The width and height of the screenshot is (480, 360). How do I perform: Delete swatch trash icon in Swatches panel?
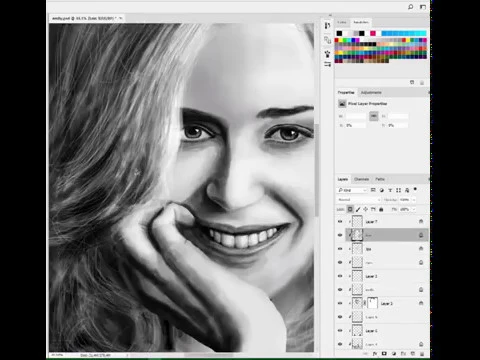click(422, 83)
